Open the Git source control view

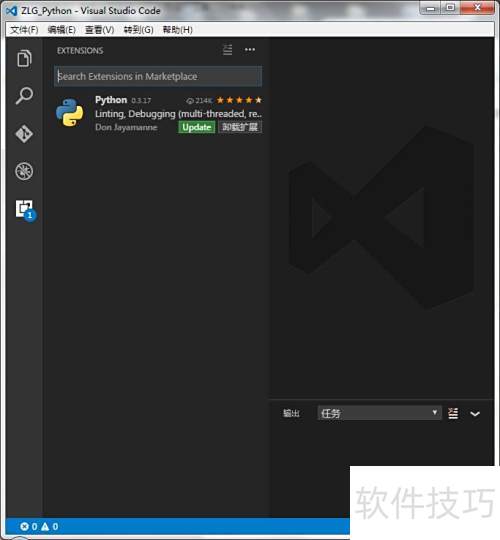tap(24, 134)
